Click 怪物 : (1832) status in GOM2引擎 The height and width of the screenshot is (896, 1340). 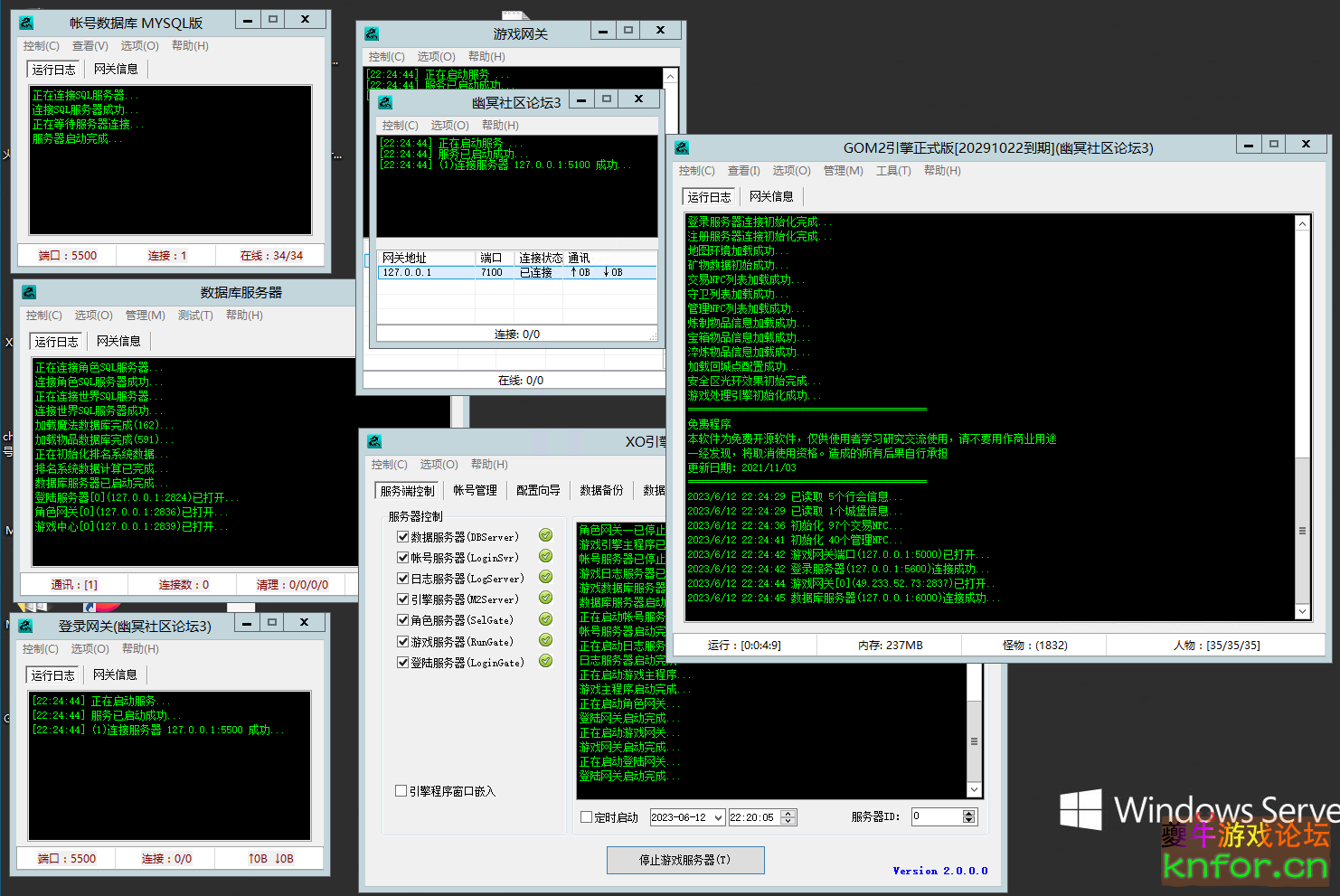(1034, 646)
